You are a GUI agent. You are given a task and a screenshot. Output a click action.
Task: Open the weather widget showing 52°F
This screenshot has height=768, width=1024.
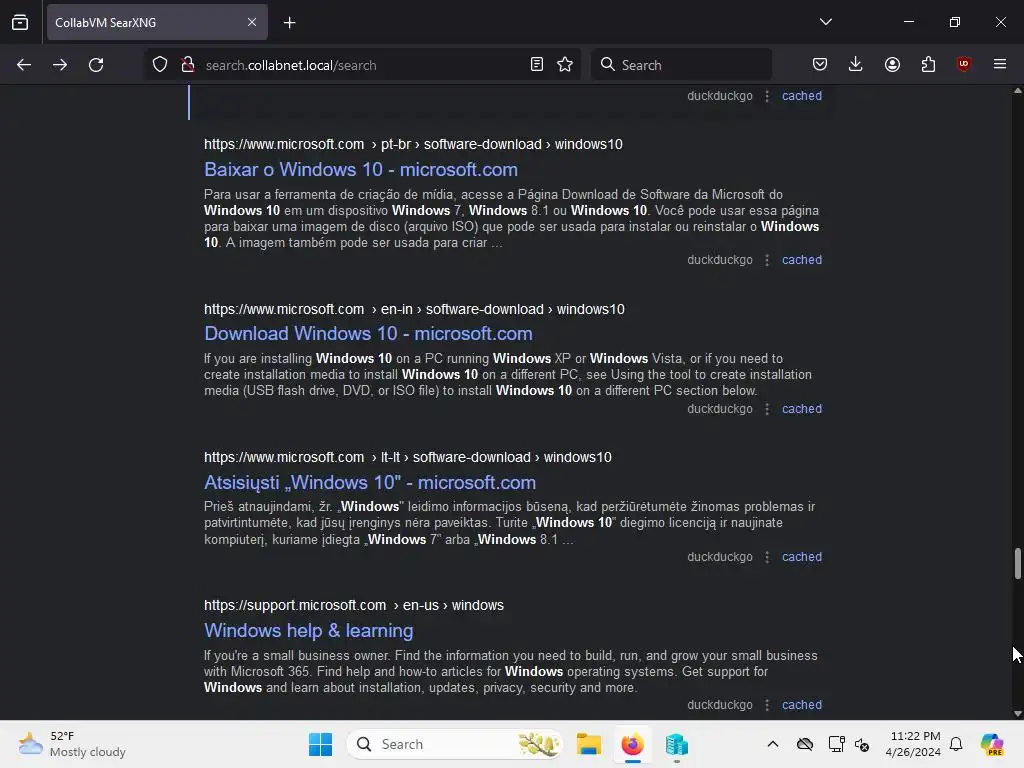(x=72, y=744)
